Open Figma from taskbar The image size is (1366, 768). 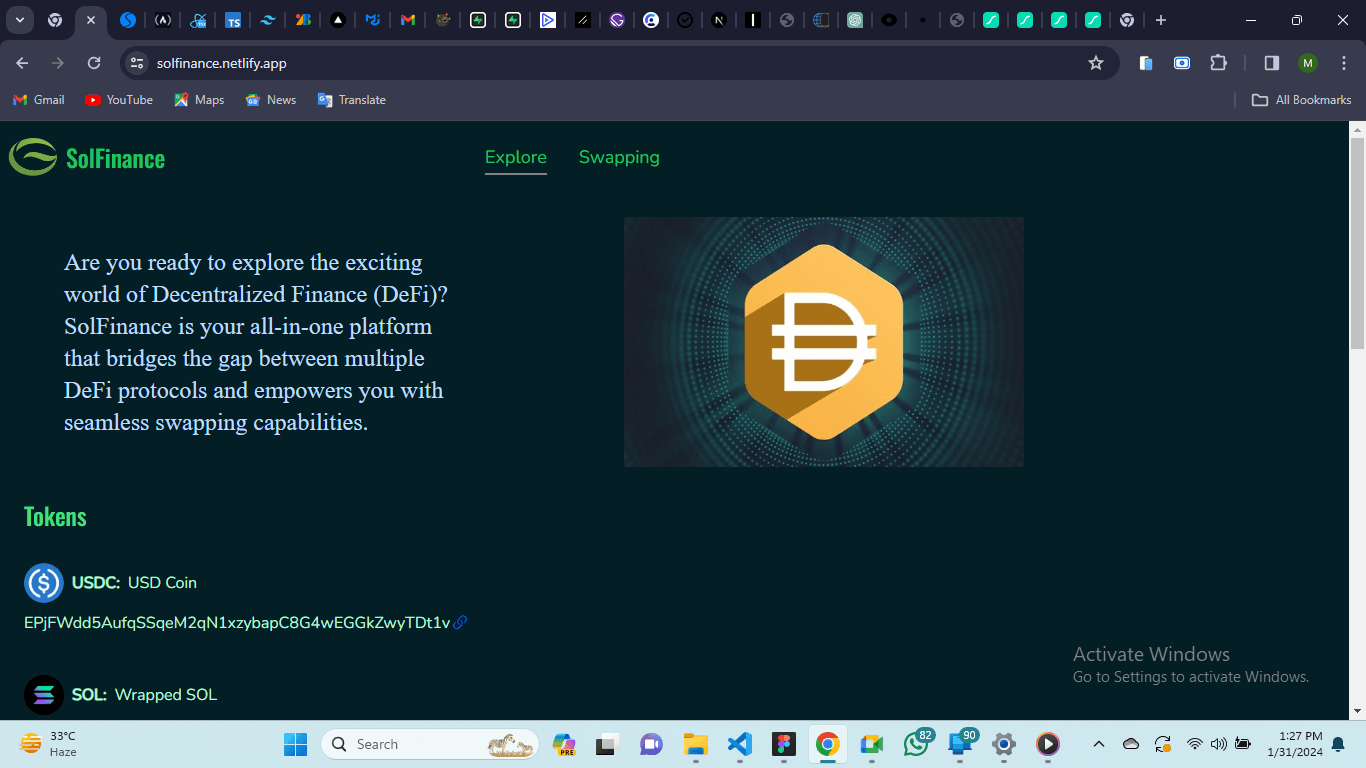pos(783,744)
